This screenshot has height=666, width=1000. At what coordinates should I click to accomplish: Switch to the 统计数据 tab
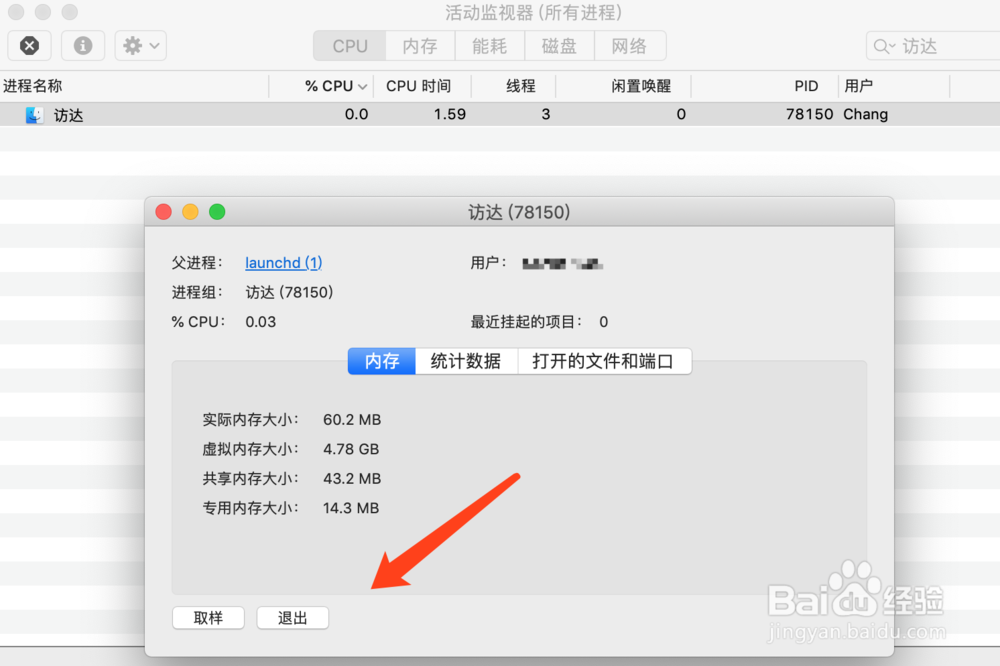pos(466,361)
